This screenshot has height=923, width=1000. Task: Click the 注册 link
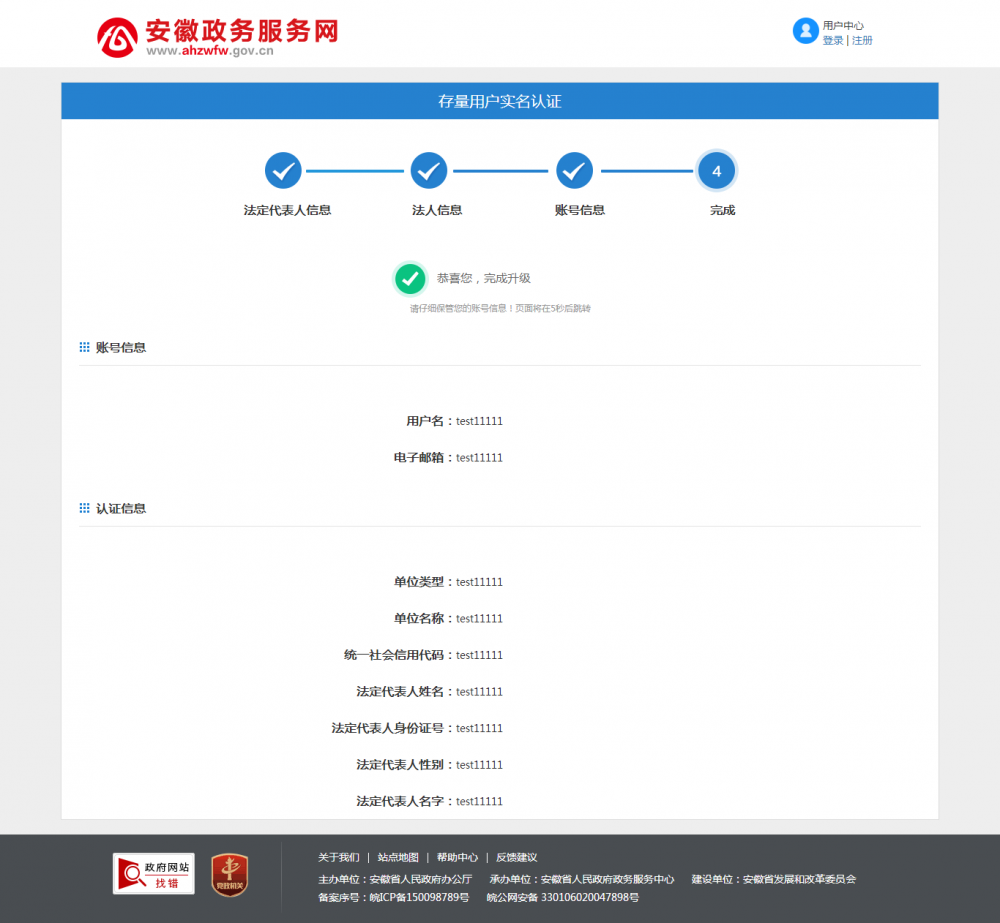(x=861, y=41)
